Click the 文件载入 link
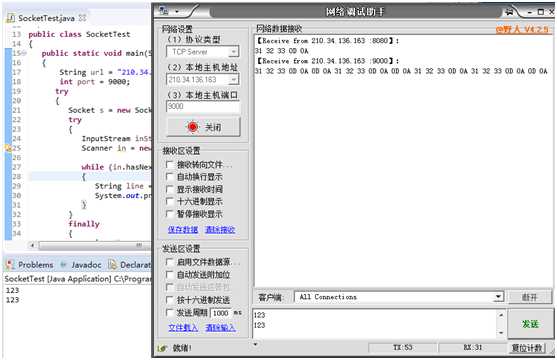Image resolution: width=557 pixels, height=360 pixels. pyautogui.click(x=183, y=327)
